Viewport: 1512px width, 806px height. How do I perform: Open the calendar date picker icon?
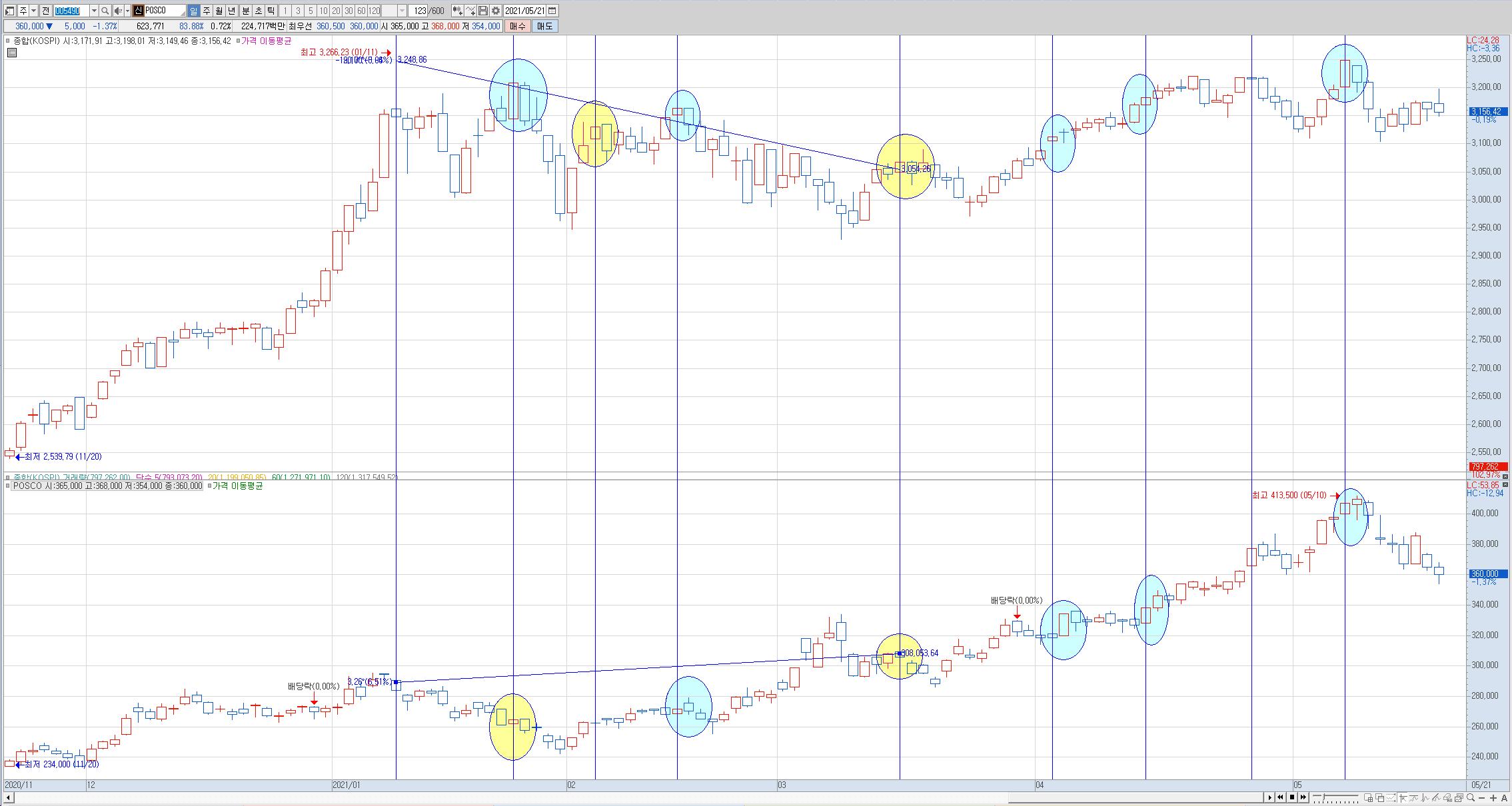pyautogui.click(x=552, y=11)
